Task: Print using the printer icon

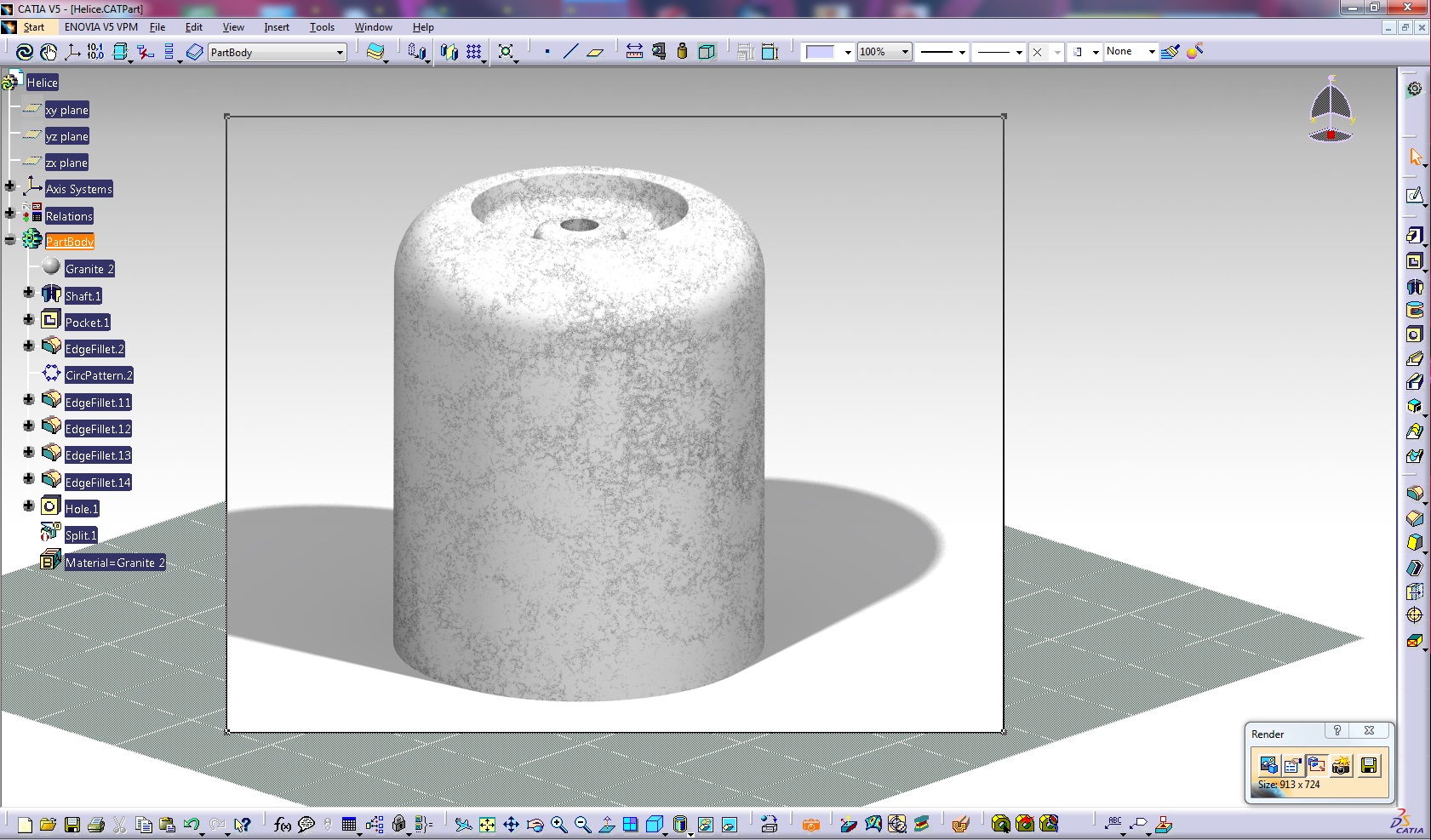Action: [x=96, y=825]
